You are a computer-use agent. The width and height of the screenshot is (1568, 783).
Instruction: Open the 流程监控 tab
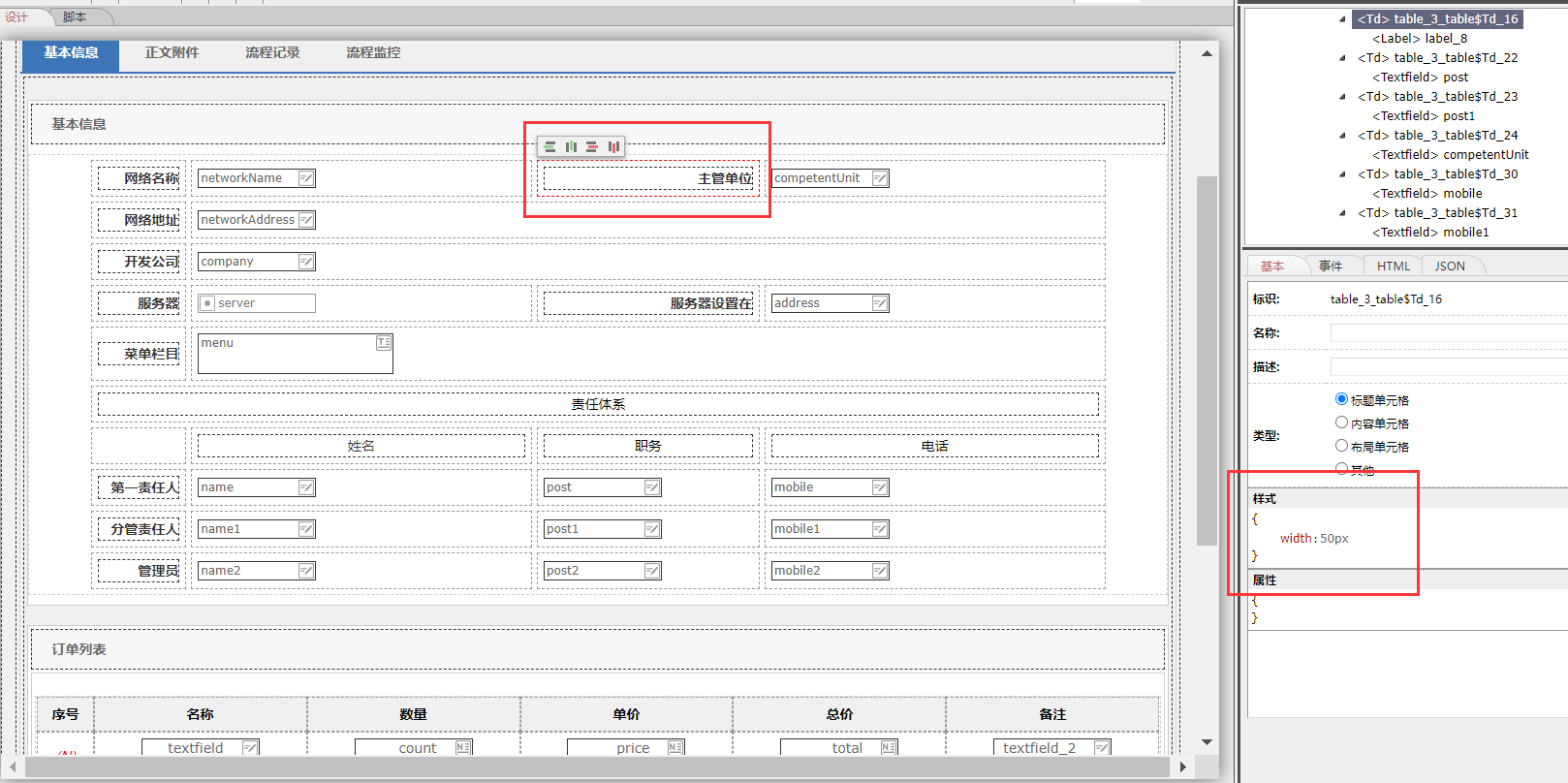coord(373,53)
